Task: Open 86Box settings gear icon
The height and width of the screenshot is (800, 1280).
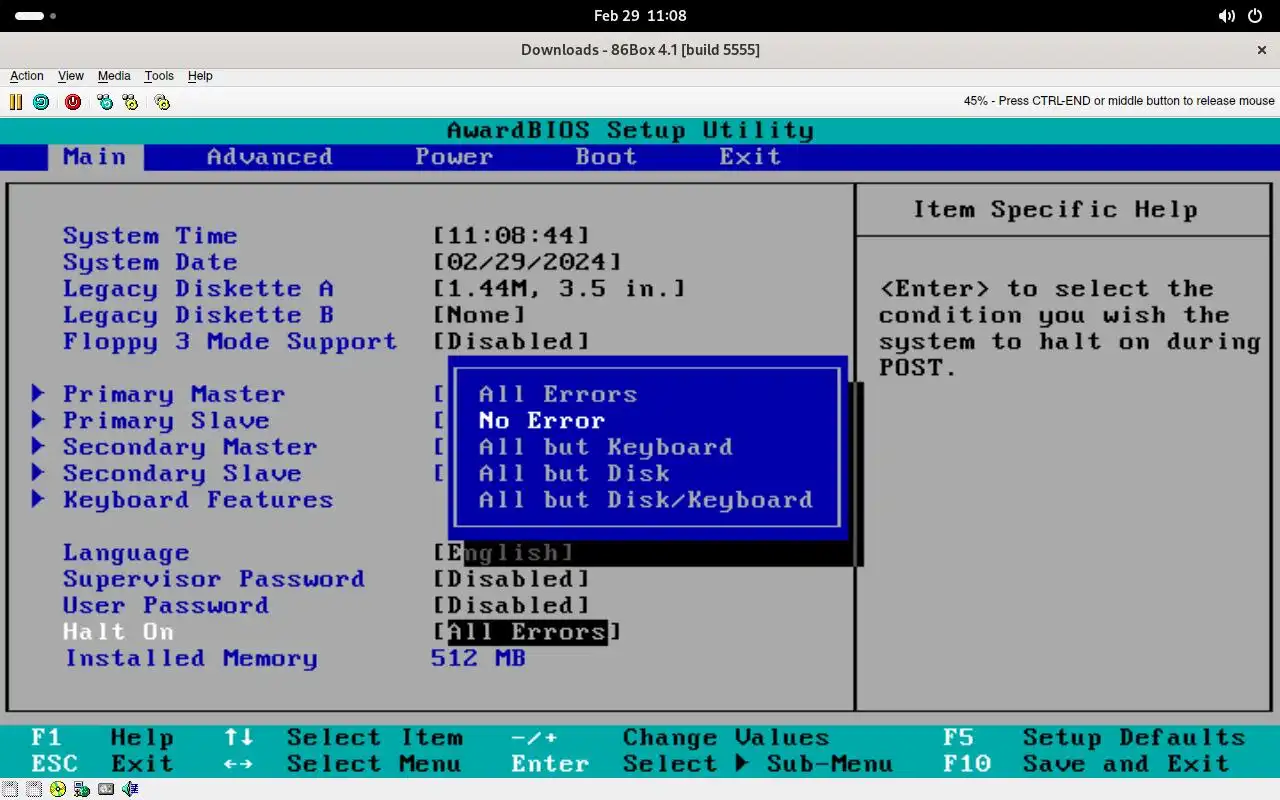Action: [162, 102]
